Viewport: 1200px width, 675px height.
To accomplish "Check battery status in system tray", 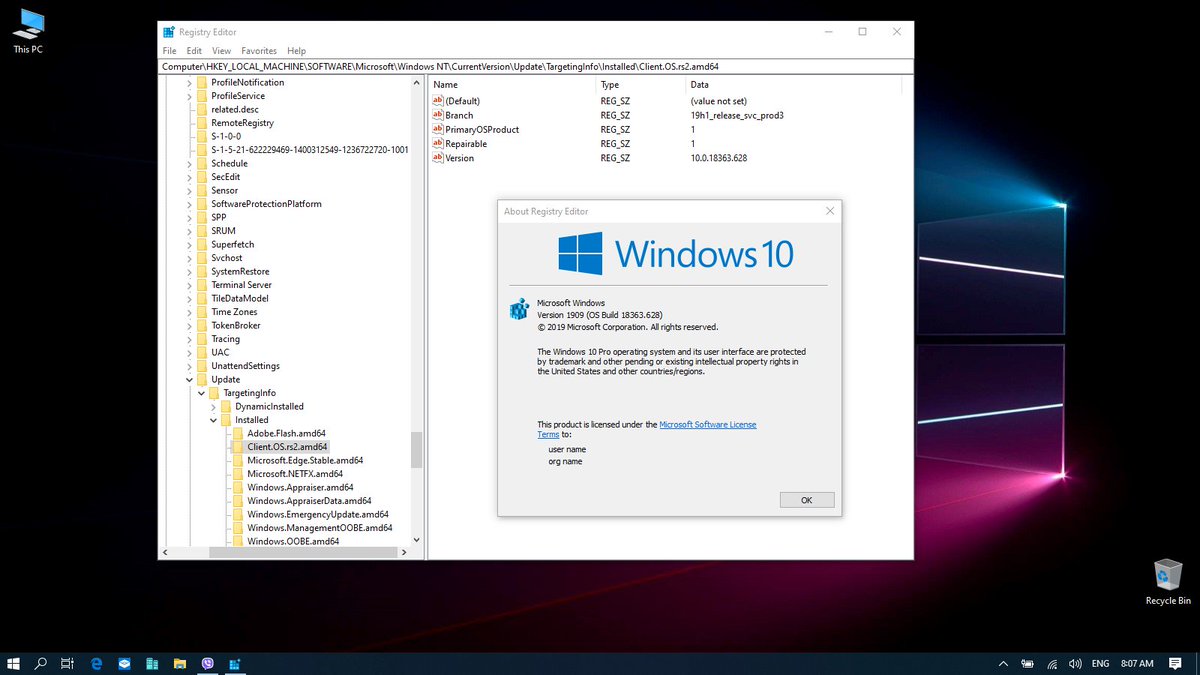I will click(1028, 663).
